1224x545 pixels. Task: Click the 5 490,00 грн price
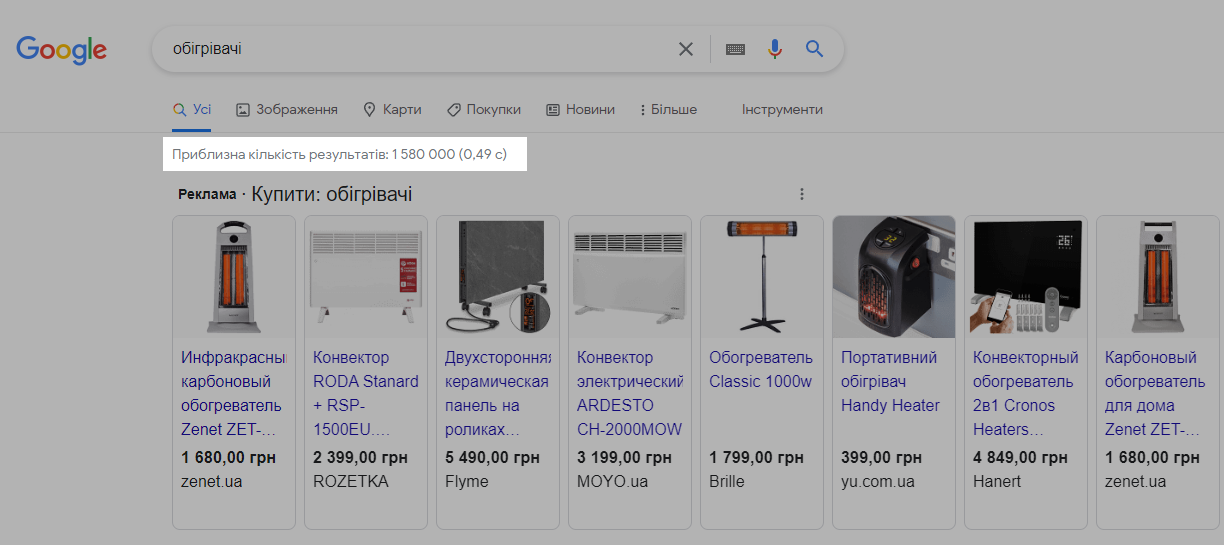click(492, 458)
